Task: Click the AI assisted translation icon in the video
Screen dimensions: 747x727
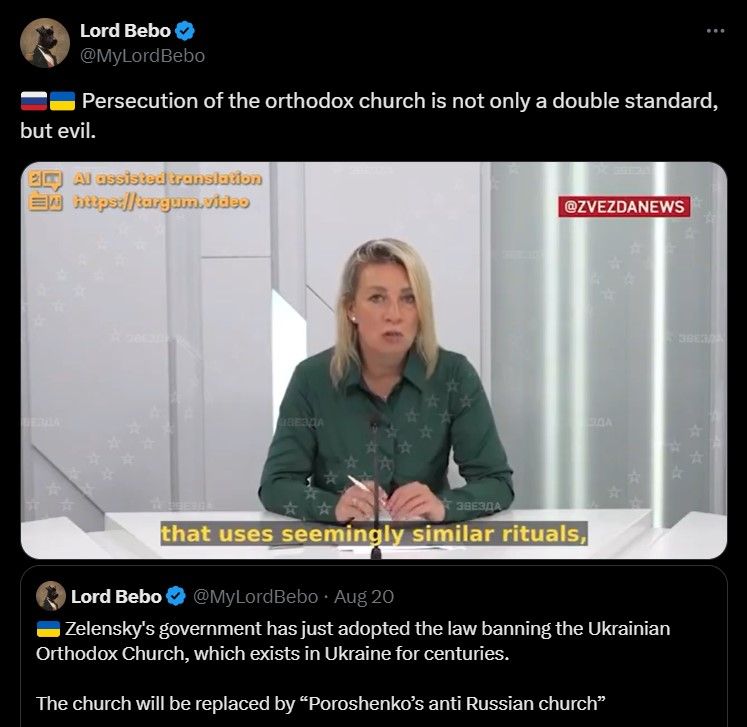Action: (x=46, y=190)
